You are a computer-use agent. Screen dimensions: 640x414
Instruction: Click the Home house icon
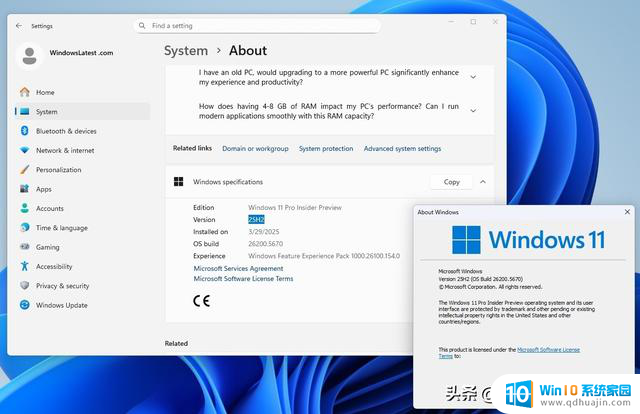tap(25, 92)
